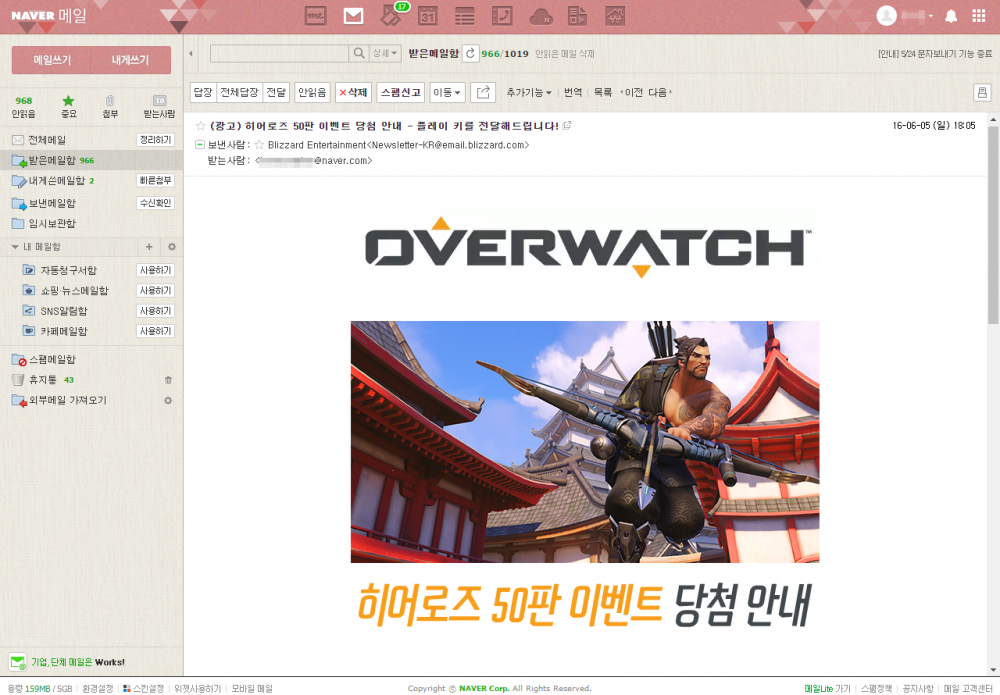This screenshot has width=1000, height=695.
Task: Toggle star next to Blizzard Entertainment sender
Action: (259, 145)
